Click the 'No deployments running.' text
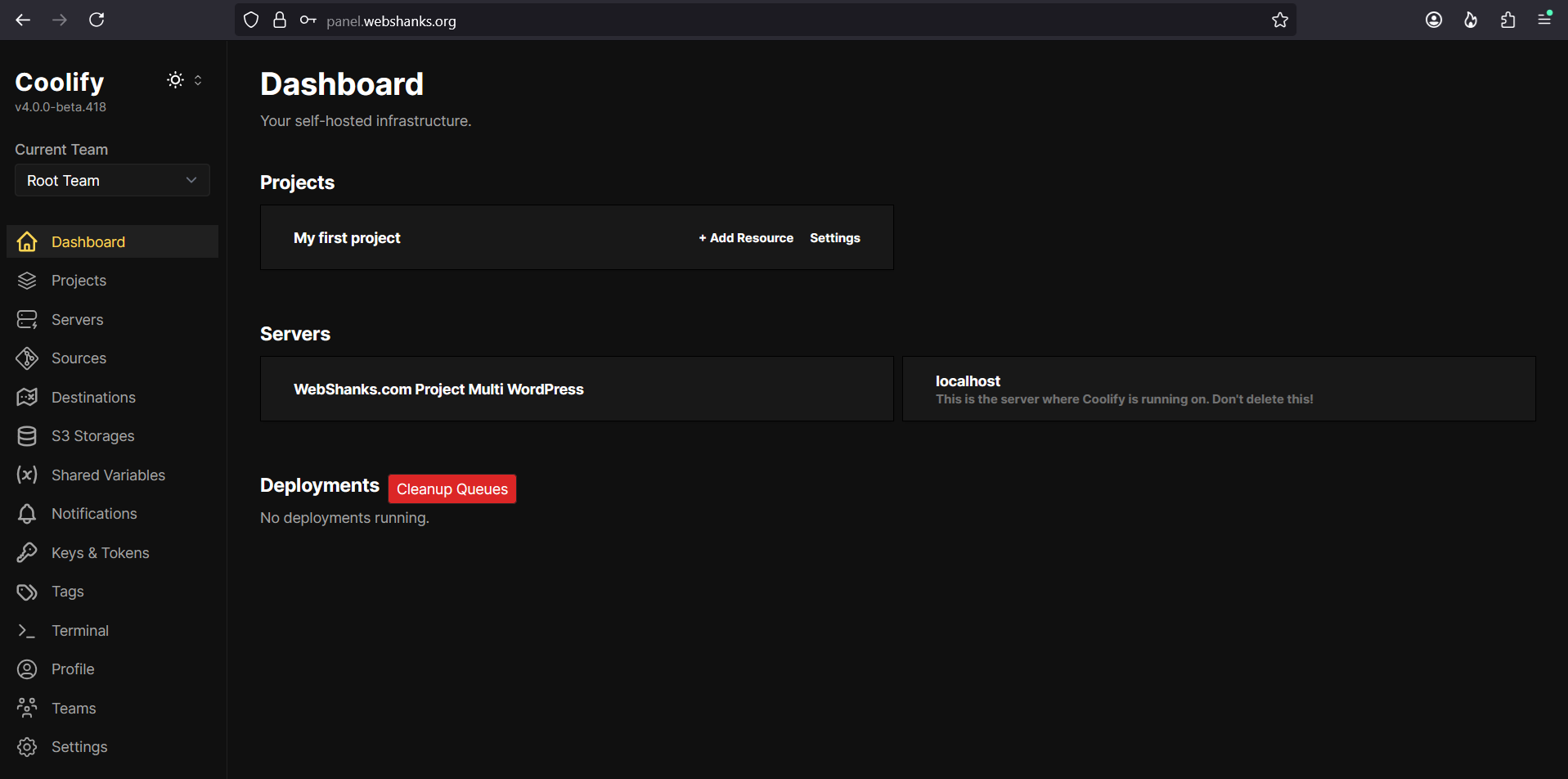 coord(344,518)
